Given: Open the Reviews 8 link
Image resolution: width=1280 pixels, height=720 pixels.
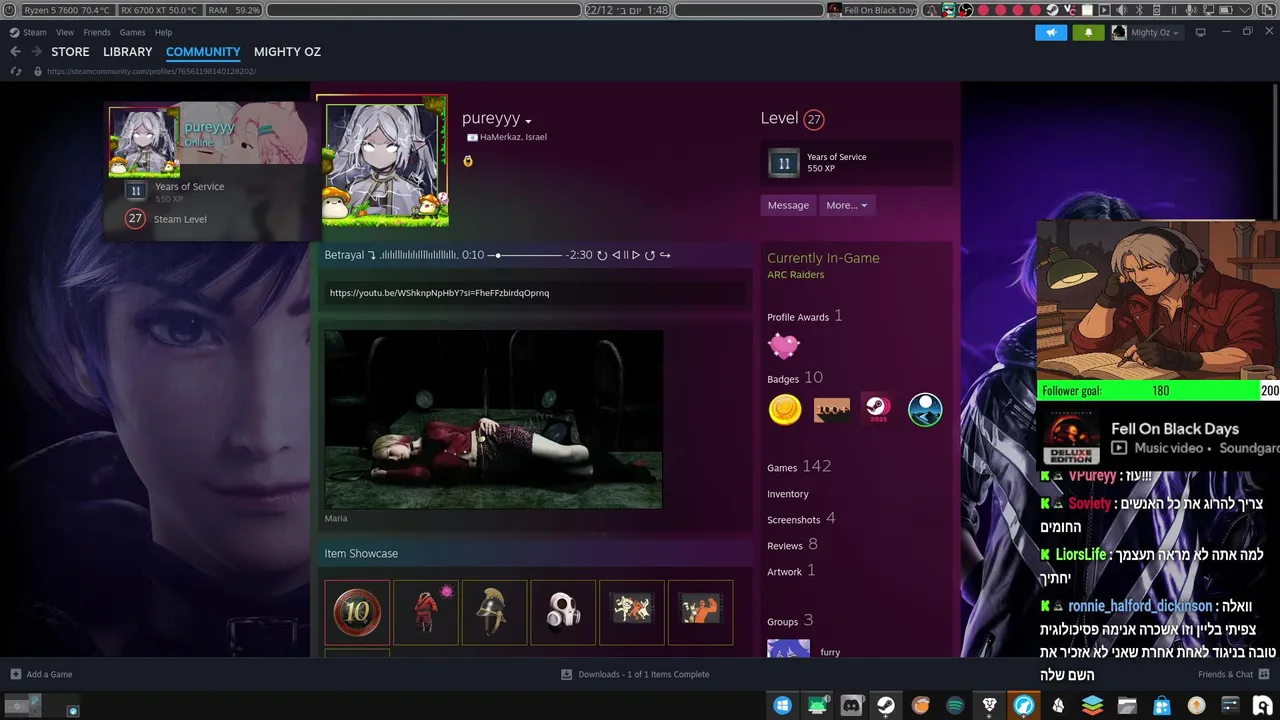Looking at the screenshot, I should tap(792, 545).
